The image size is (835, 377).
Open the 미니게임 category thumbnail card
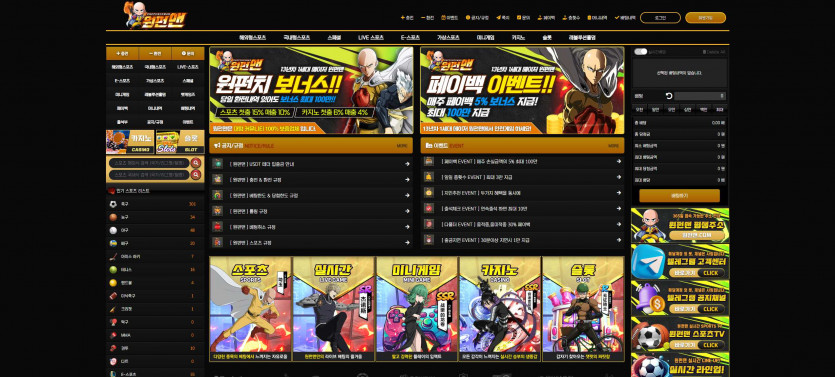[417, 309]
